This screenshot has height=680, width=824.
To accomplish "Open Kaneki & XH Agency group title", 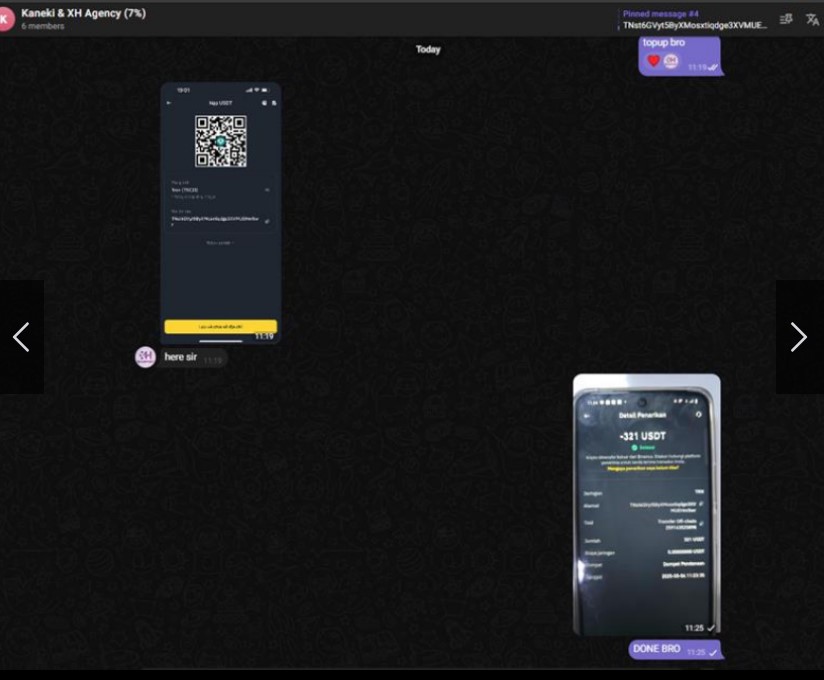I will (83, 13).
